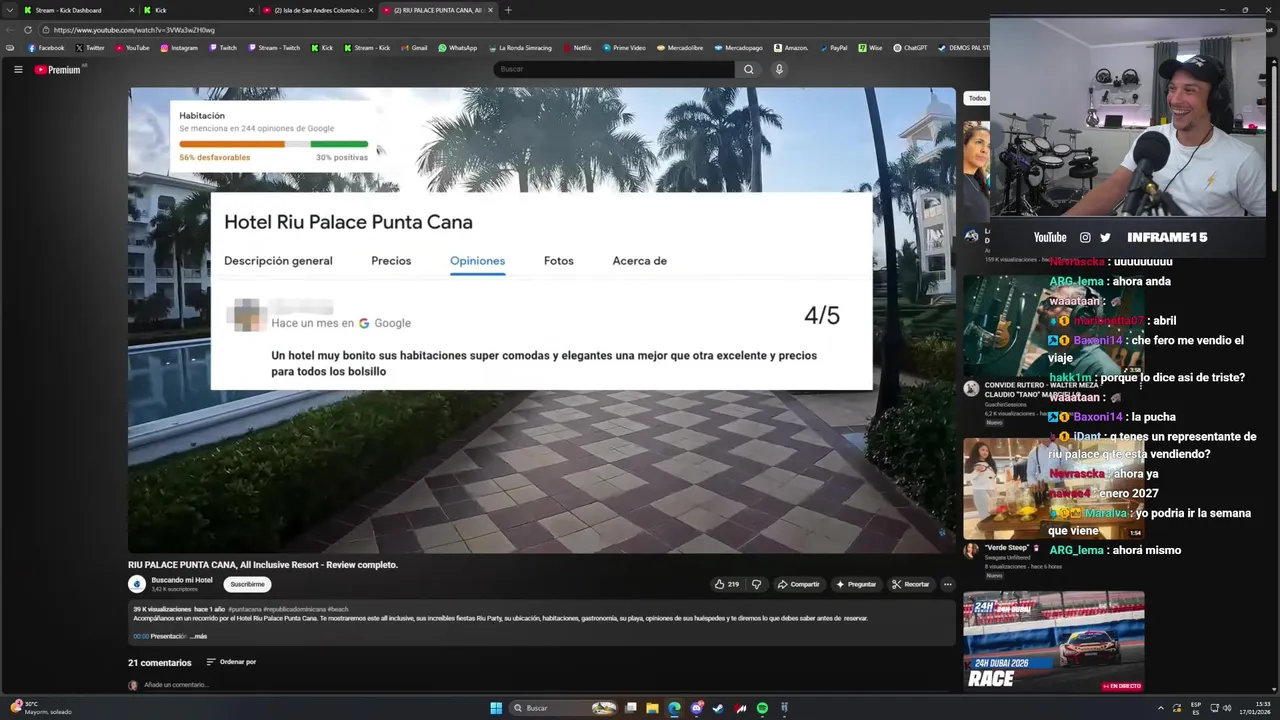Open the Wise bookmark
This screenshot has height=720, width=1280.
click(x=870, y=48)
